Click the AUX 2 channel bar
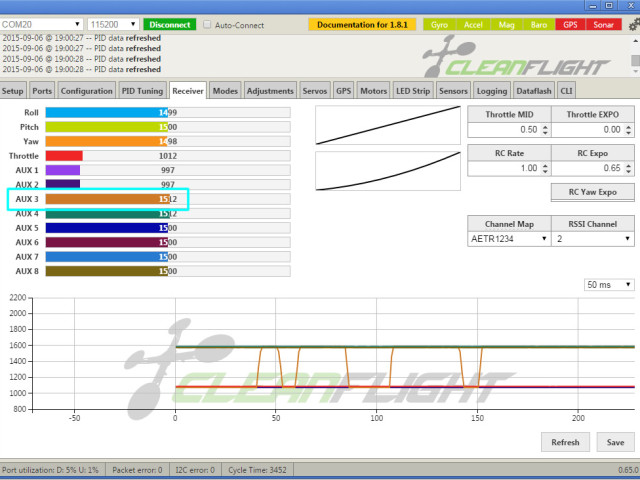The image size is (640, 480). tap(168, 184)
